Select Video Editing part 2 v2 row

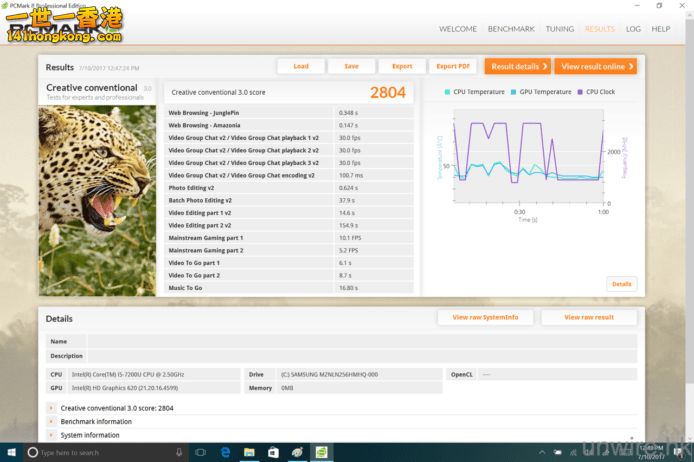click(289, 225)
